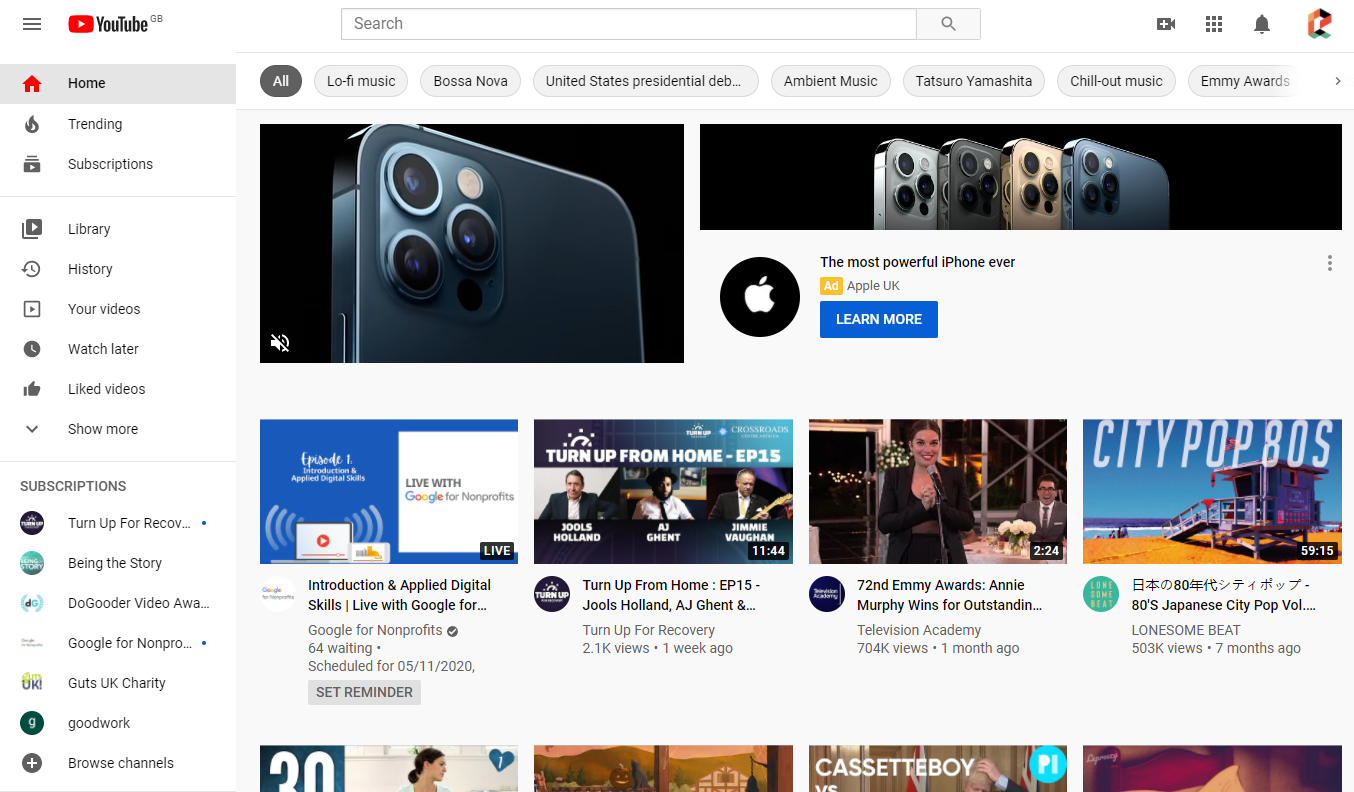The image size is (1354, 792).
Task: Open the Turn Up From Home EP15 thumbnail
Action: pos(663,492)
